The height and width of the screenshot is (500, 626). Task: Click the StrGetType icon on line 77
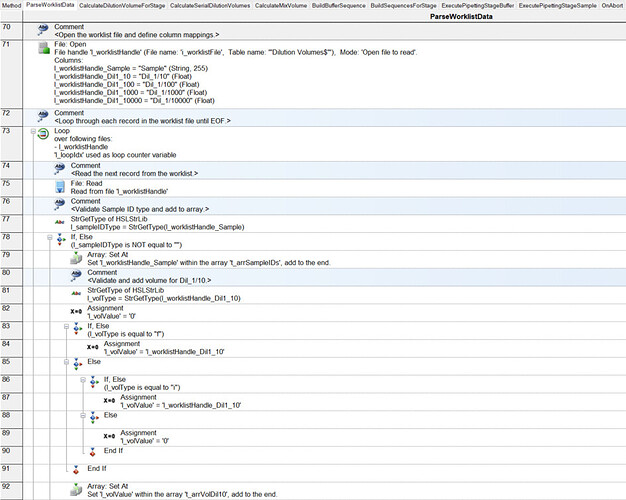point(59,222)
